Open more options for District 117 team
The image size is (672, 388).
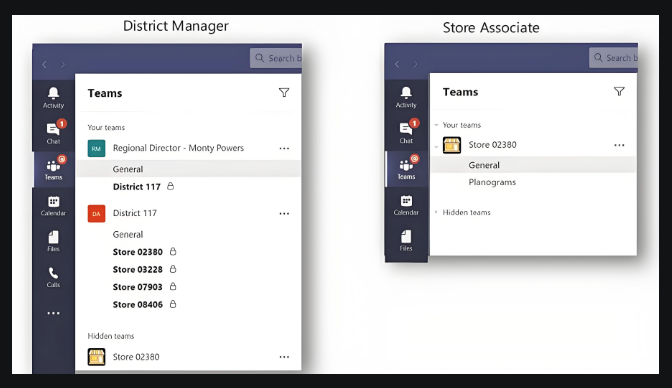(284, 214)
